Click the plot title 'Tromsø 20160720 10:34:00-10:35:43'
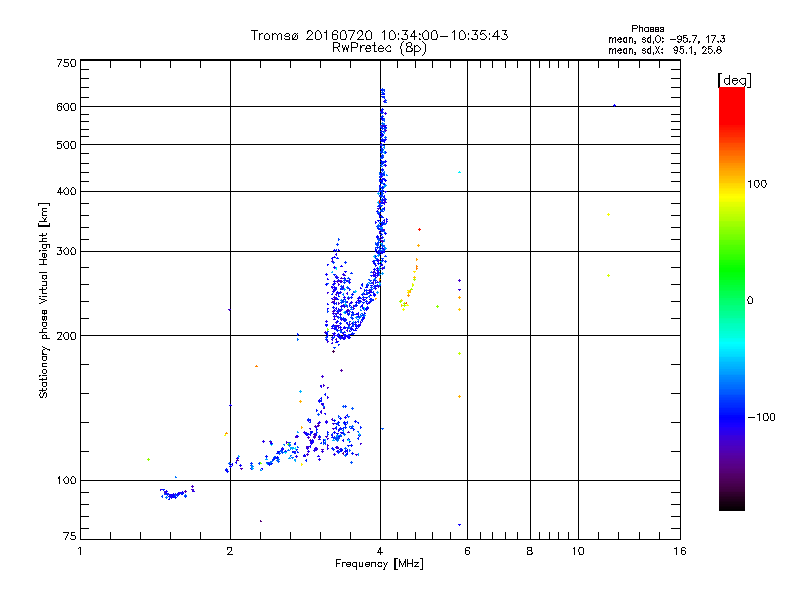The image size is (800, 600). click(379, 35)
